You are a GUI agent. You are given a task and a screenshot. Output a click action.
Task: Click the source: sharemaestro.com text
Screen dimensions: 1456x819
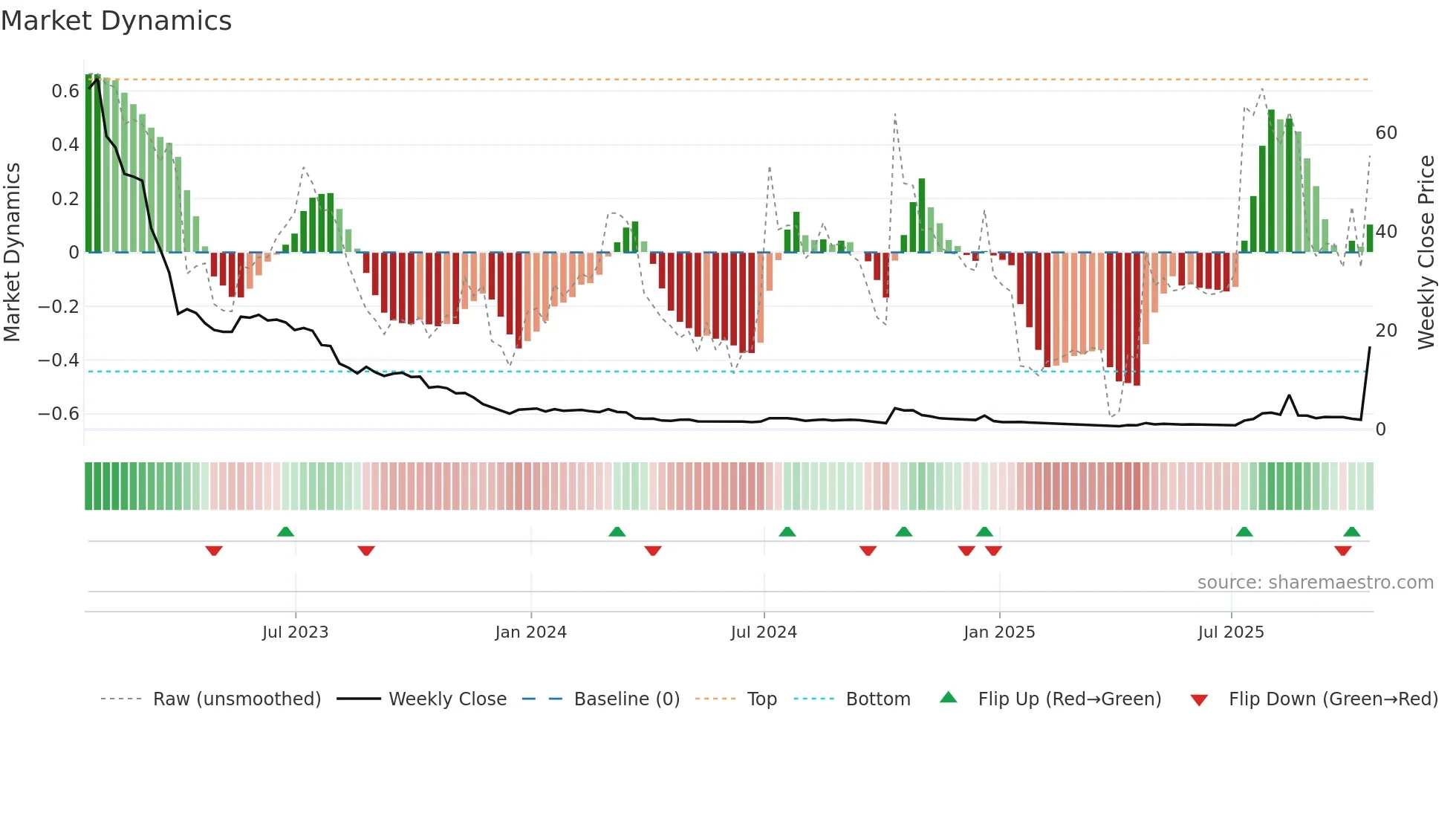1316,583
